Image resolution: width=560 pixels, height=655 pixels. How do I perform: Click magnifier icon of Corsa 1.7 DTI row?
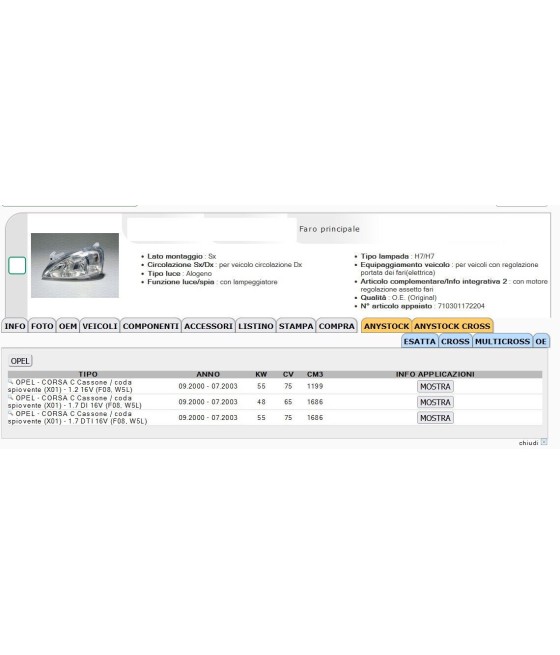(11, 413)
